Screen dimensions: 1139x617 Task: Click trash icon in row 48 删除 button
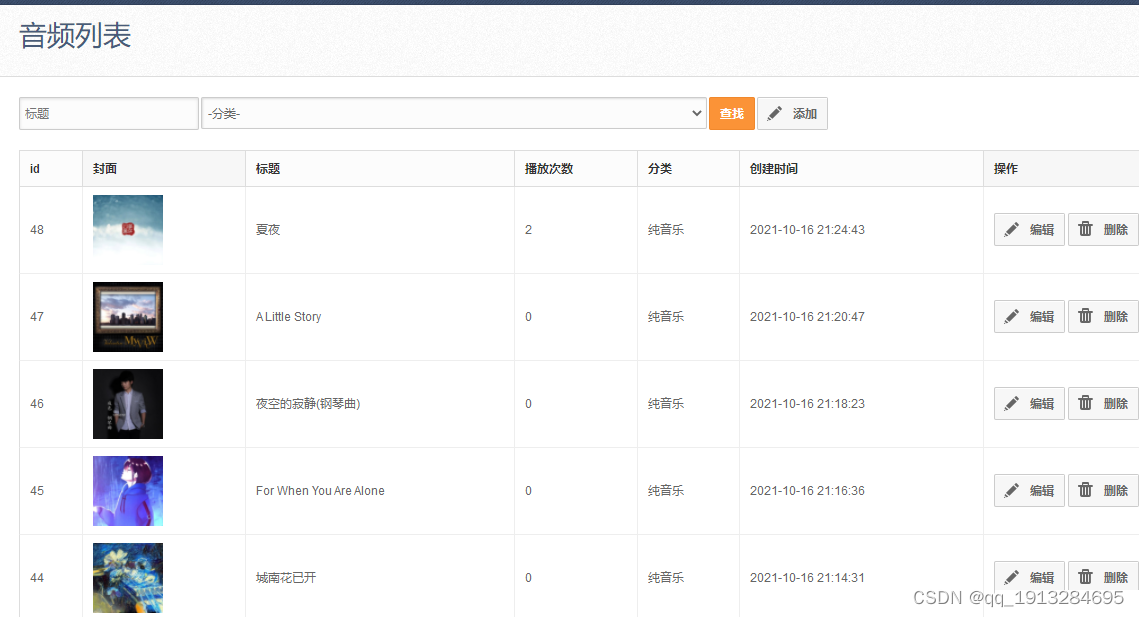1085,229
